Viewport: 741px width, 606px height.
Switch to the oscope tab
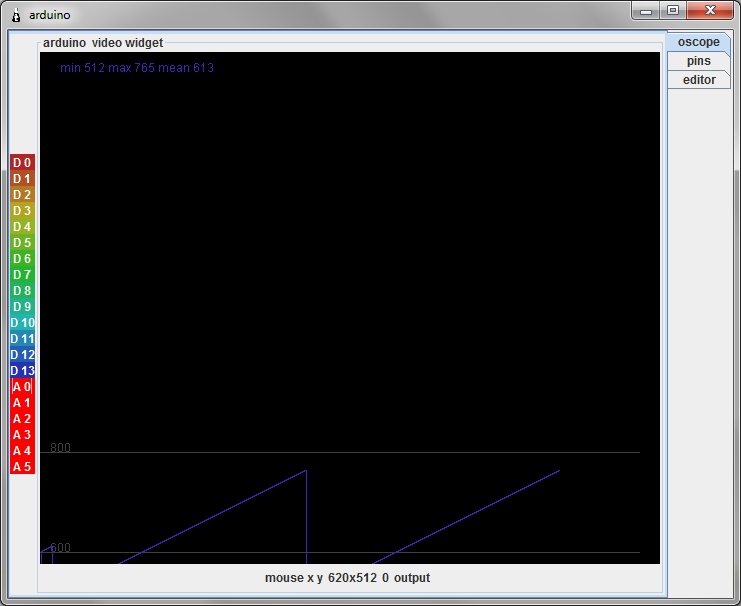point(698,42)
